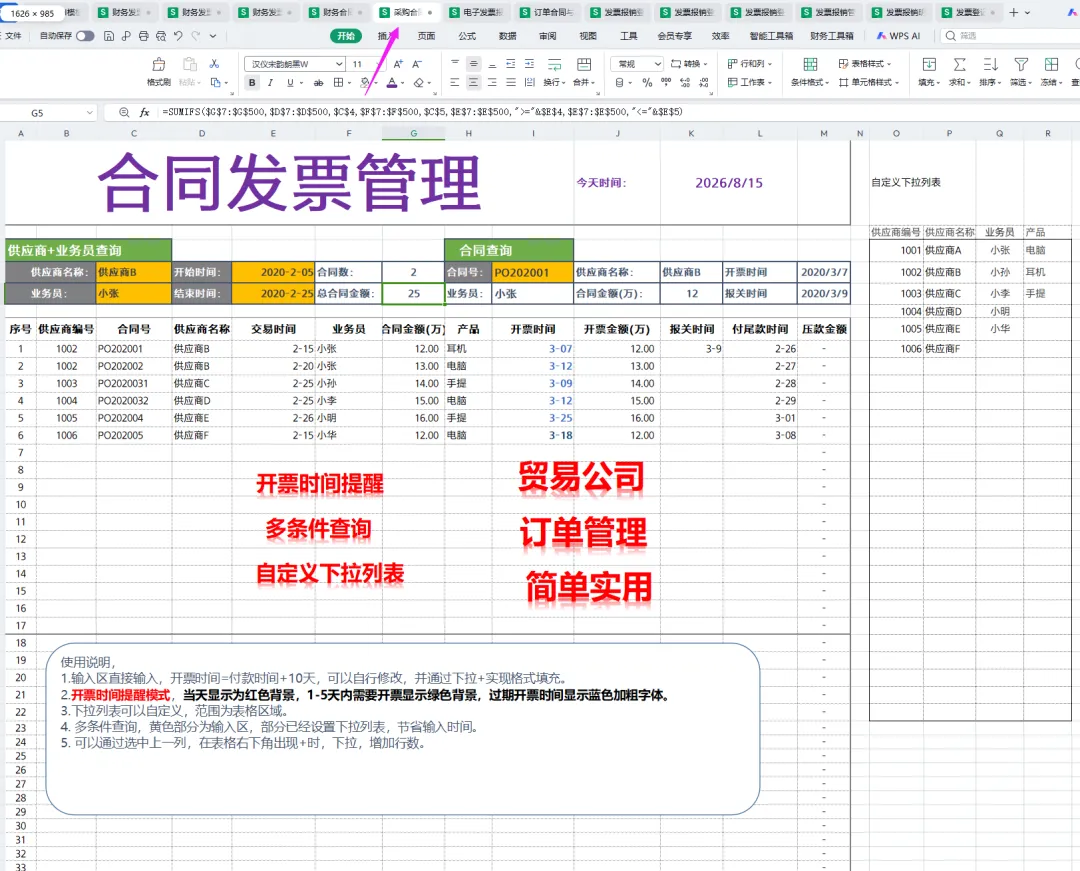This screenshot has width=1080, height=871.
Task: Click the undo arrow icon
Action: click(178, 36)
